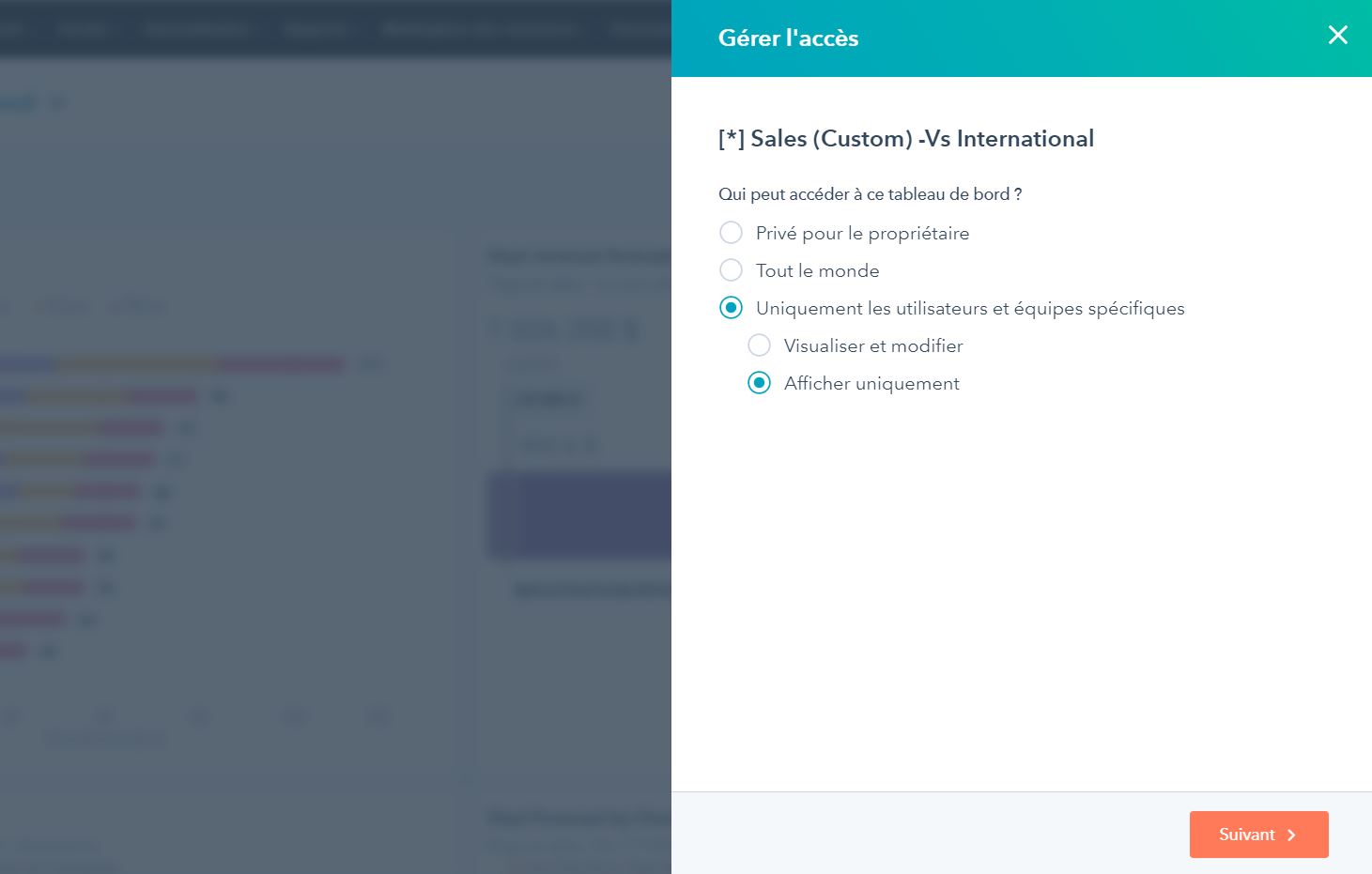This screenshot has width=1372, height=874.
Task: Click the Suivant button text
Action: point(1246,835)
